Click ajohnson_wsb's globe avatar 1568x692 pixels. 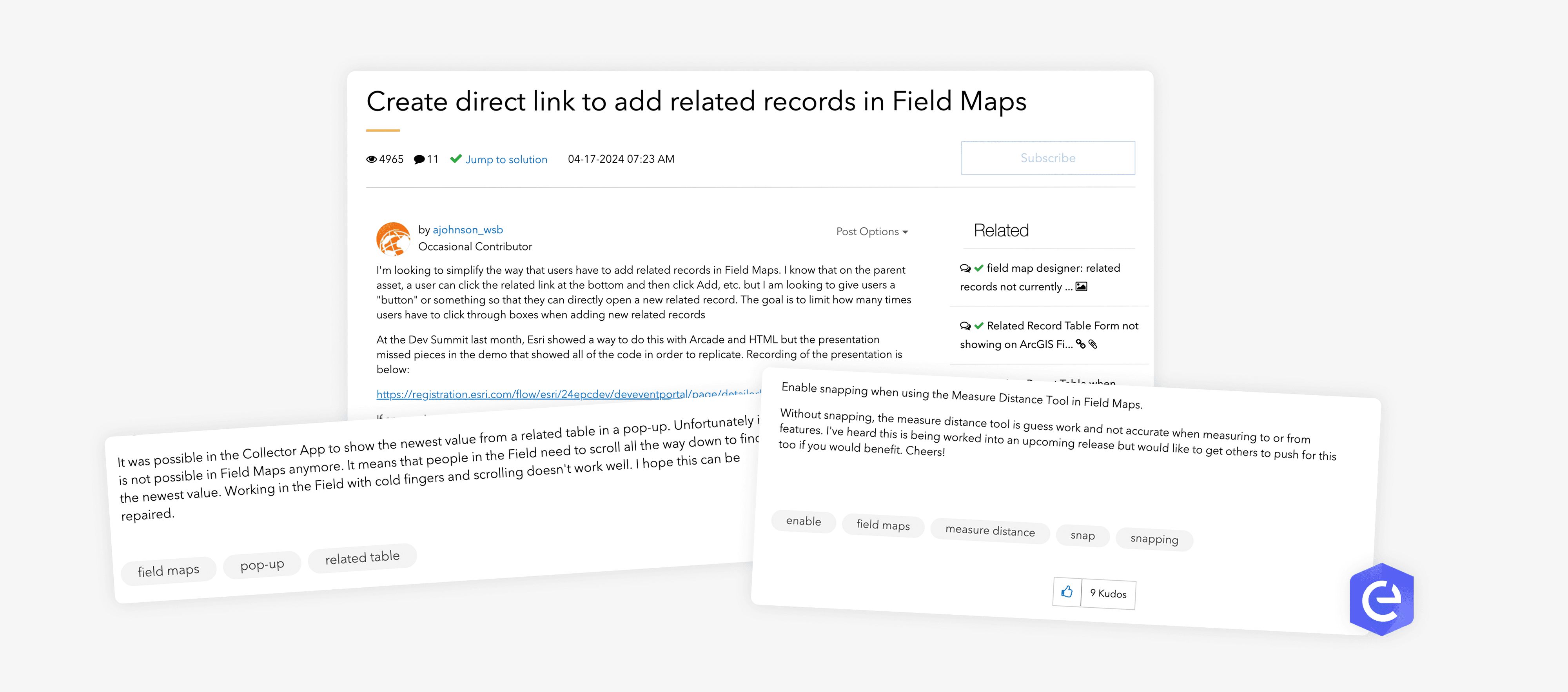pyautogui.click(x=393, y=239)
